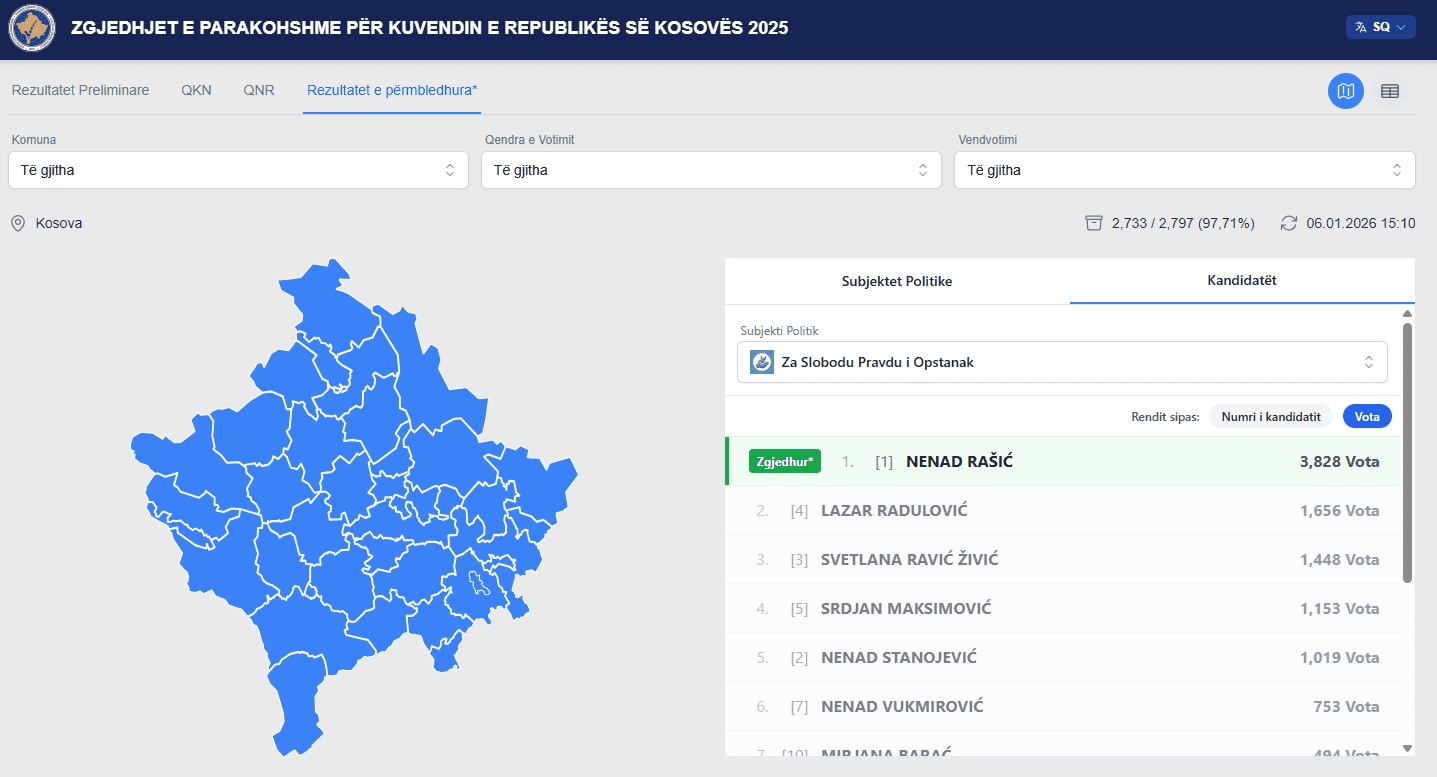
Task: Click the Kosova location pin icon
Action: [x=18, y=223]
